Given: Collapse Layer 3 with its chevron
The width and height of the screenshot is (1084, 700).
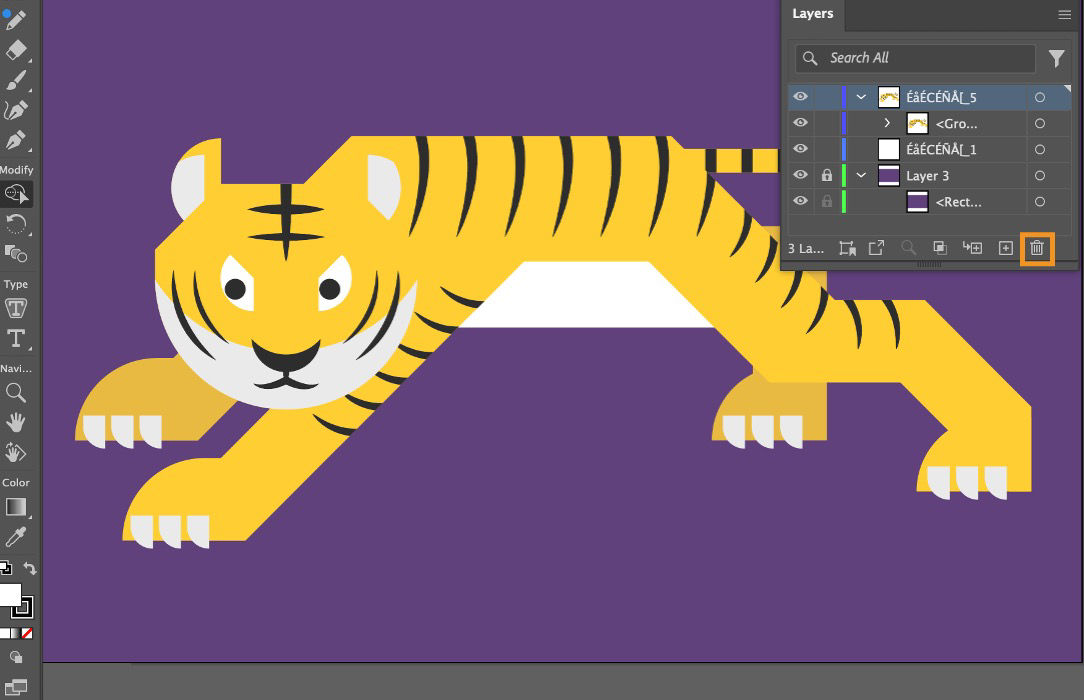Looking at the screenshot, I should tap(862, 175).
